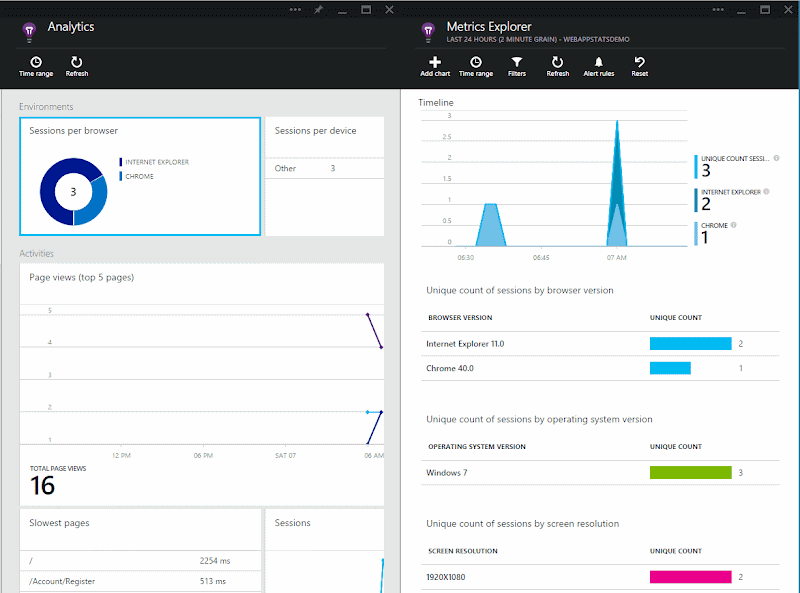Reset the Metrics Explorer charts
This screenshot has height=593, width=800.
tap(639, 66)
